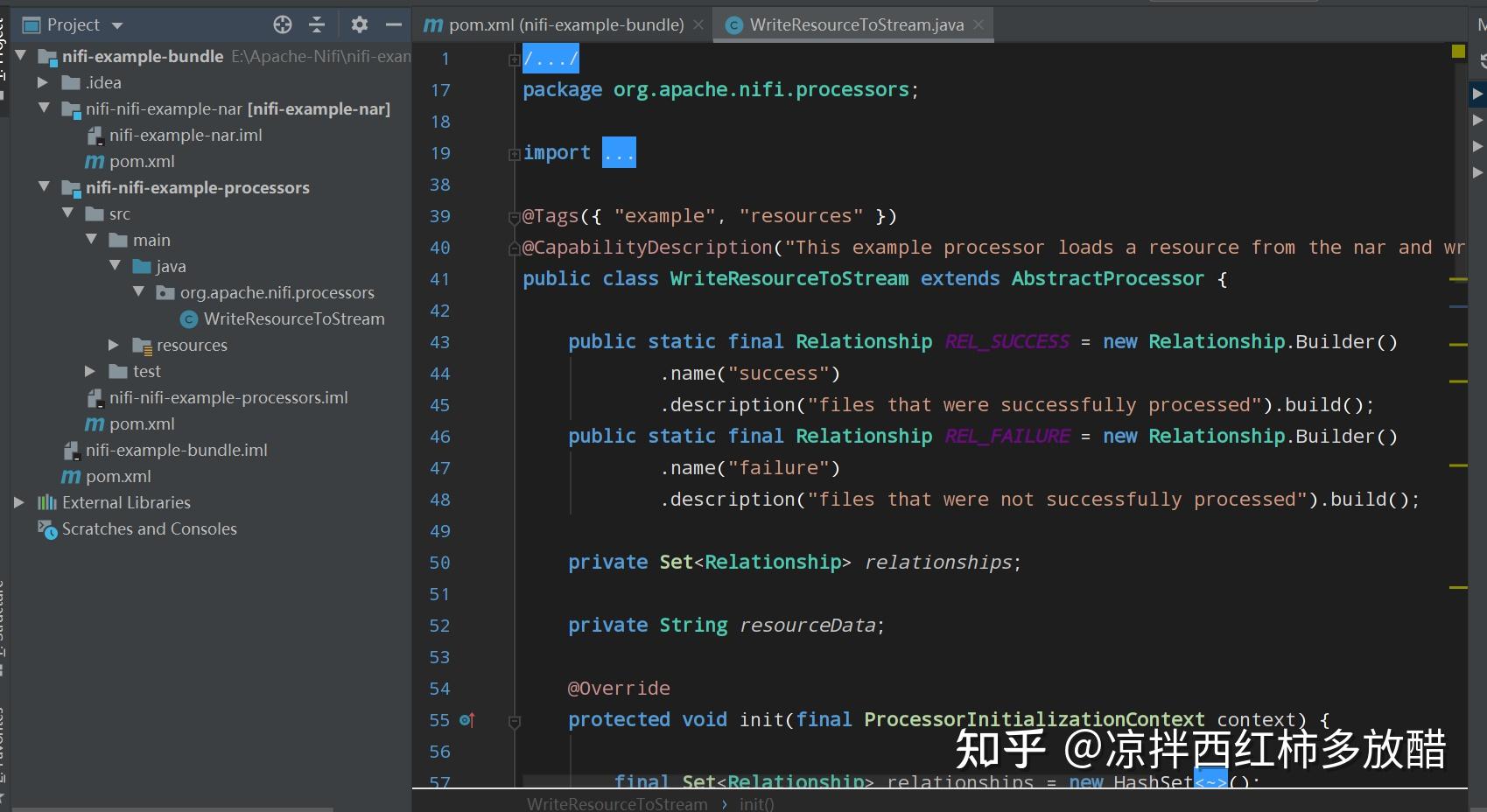Click the override gutter marker on line 55
This screenshot has height=812, width=1487.
(x=467, y=720)
